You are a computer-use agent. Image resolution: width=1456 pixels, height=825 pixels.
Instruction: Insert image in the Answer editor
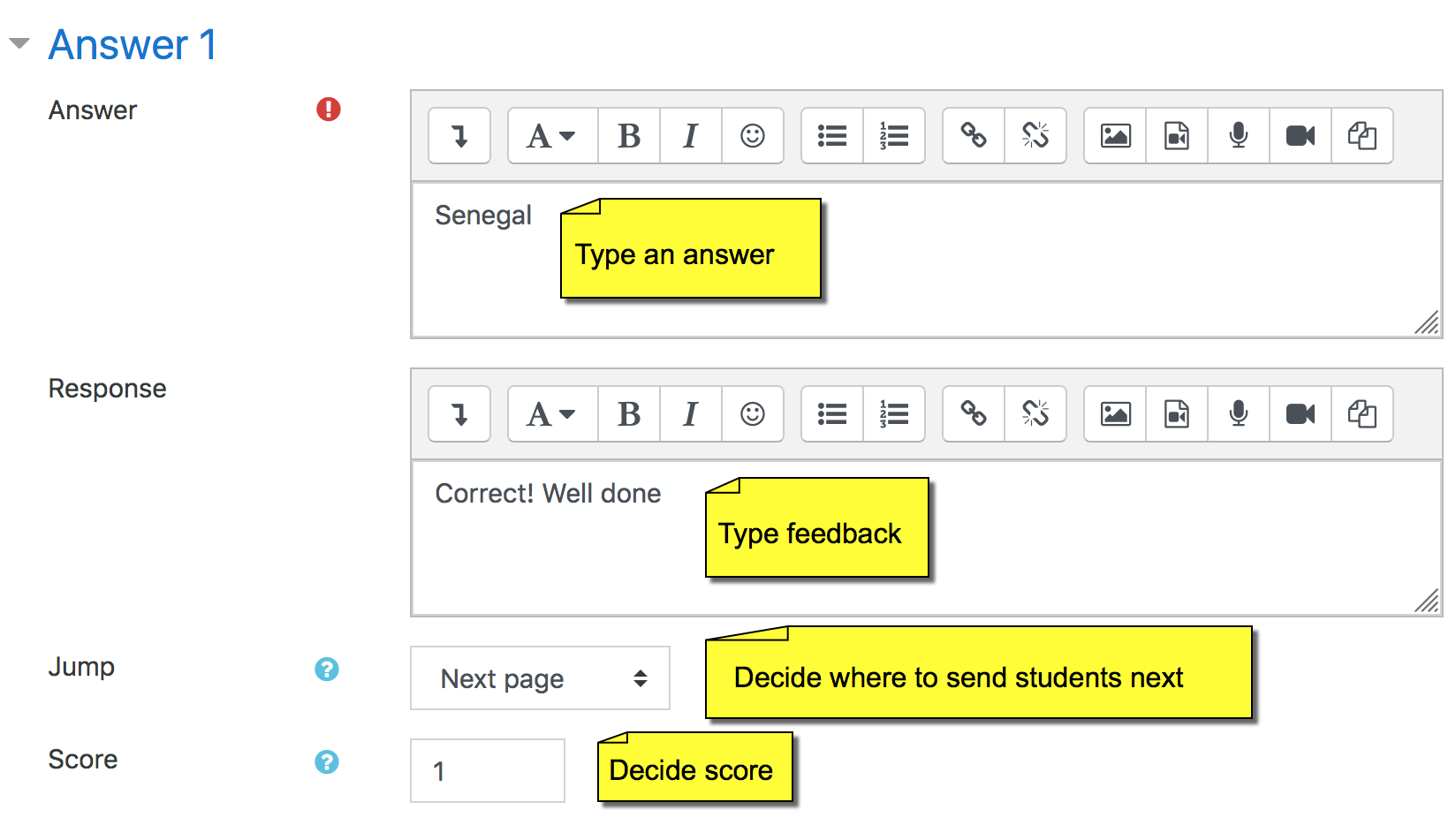(1115, 136)
